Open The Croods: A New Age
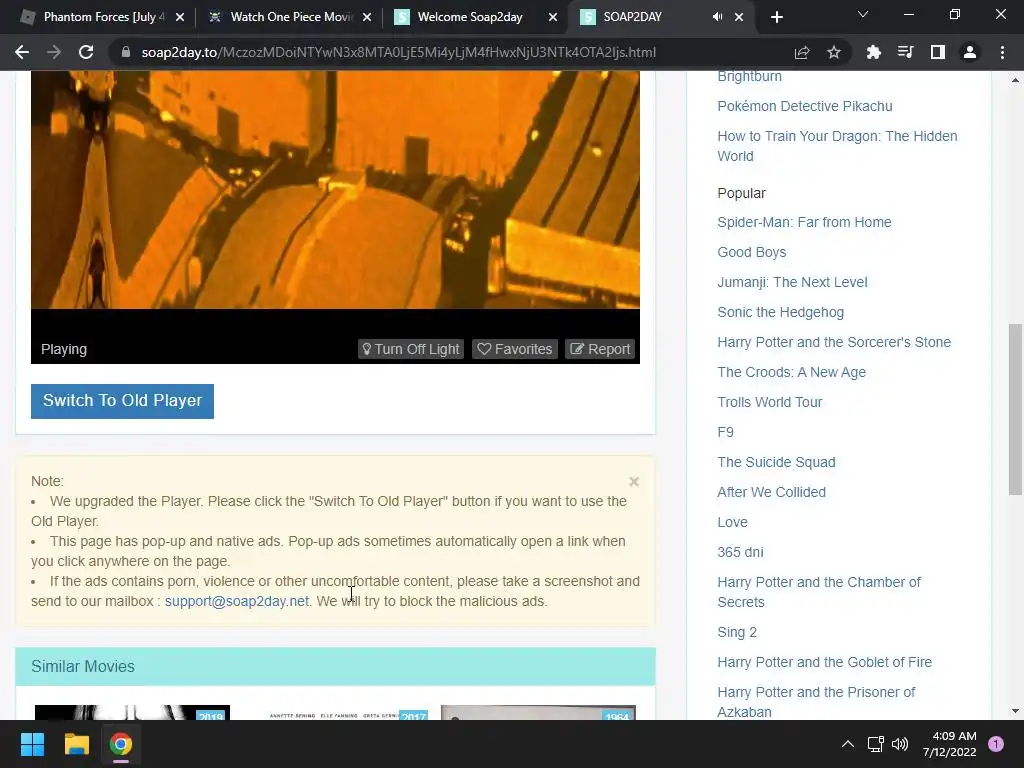Viewport: 1024px width, 768px height. pos(792,373)
